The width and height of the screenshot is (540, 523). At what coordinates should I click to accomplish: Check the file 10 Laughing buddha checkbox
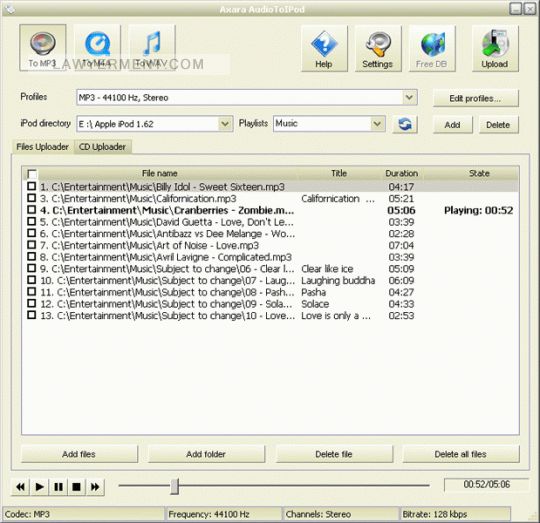pyautogui.click(x=31, y=280)
